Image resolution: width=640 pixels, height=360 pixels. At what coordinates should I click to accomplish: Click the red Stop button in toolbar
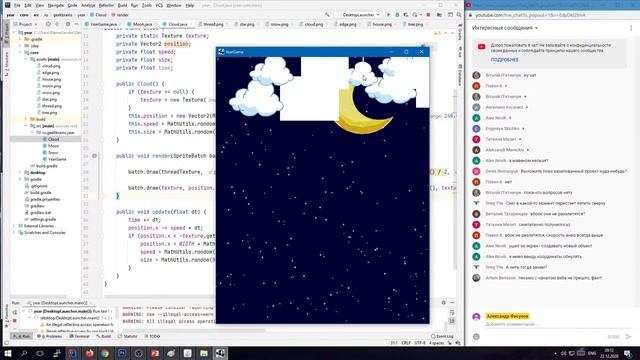(428, 15)
